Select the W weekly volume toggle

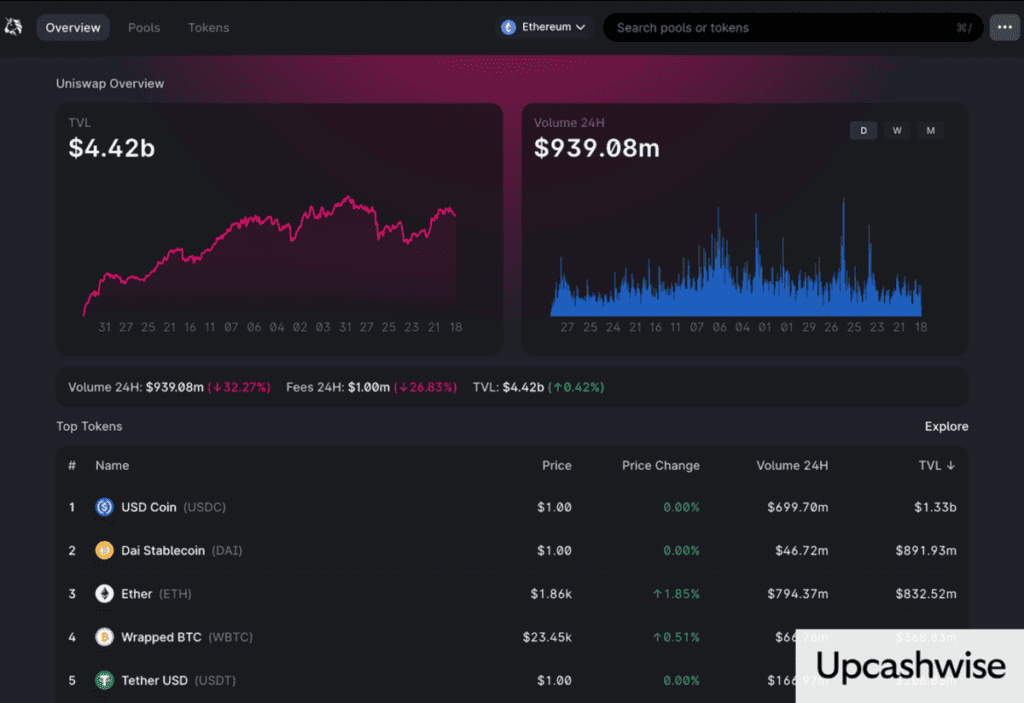[897, 131]
